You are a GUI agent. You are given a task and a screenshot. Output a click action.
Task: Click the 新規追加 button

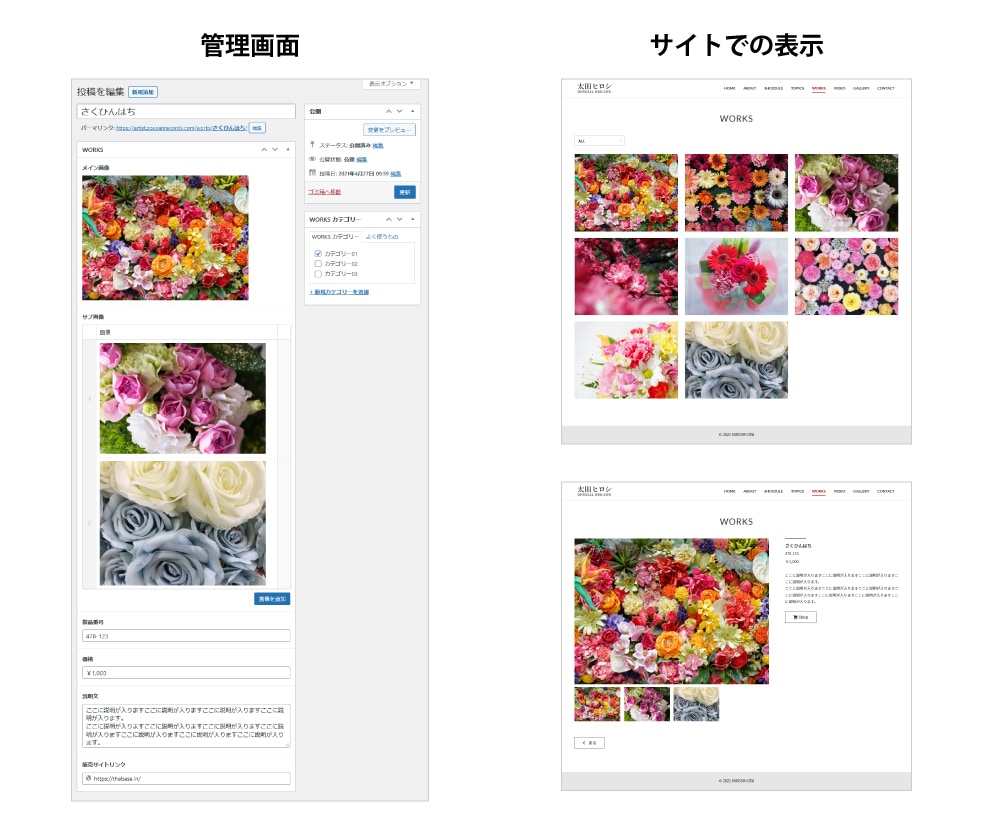[x=143, y=92]
